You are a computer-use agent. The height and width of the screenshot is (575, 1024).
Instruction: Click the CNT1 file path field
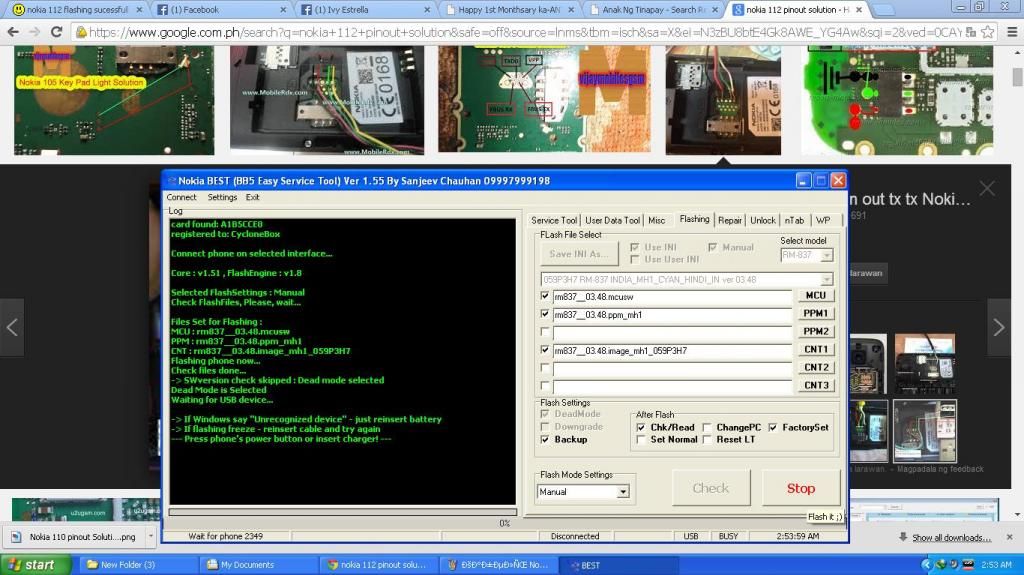[x=671, y=350]
